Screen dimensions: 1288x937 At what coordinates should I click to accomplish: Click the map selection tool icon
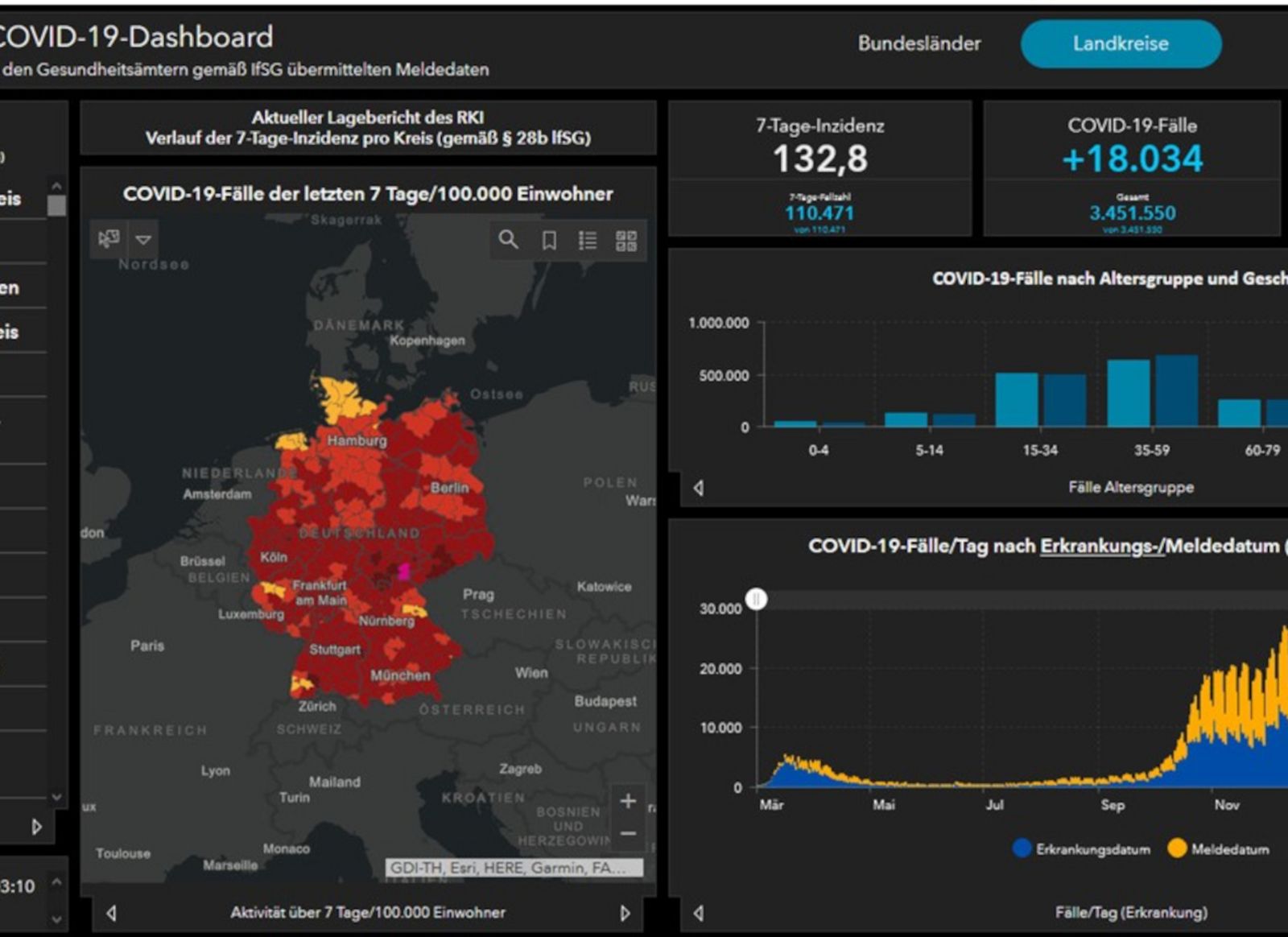pos(109,239)
